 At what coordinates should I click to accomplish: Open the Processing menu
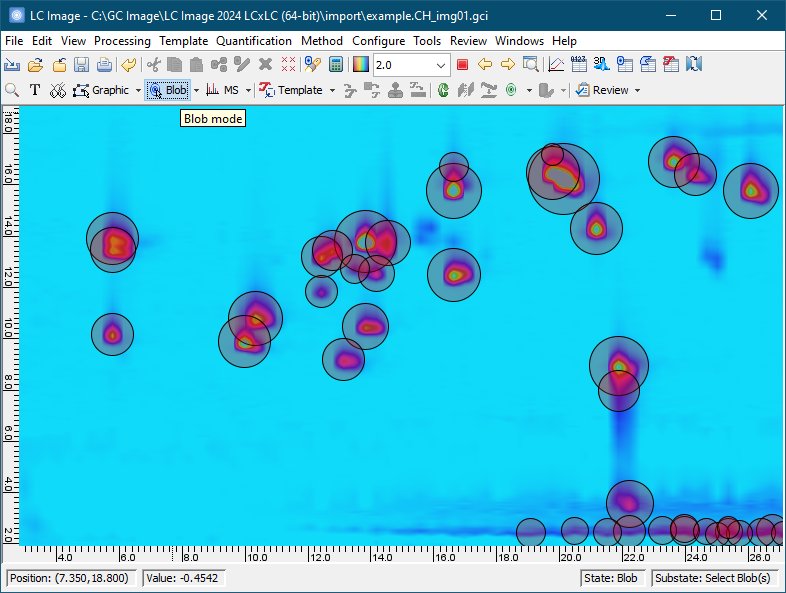(x=122, y=41)
